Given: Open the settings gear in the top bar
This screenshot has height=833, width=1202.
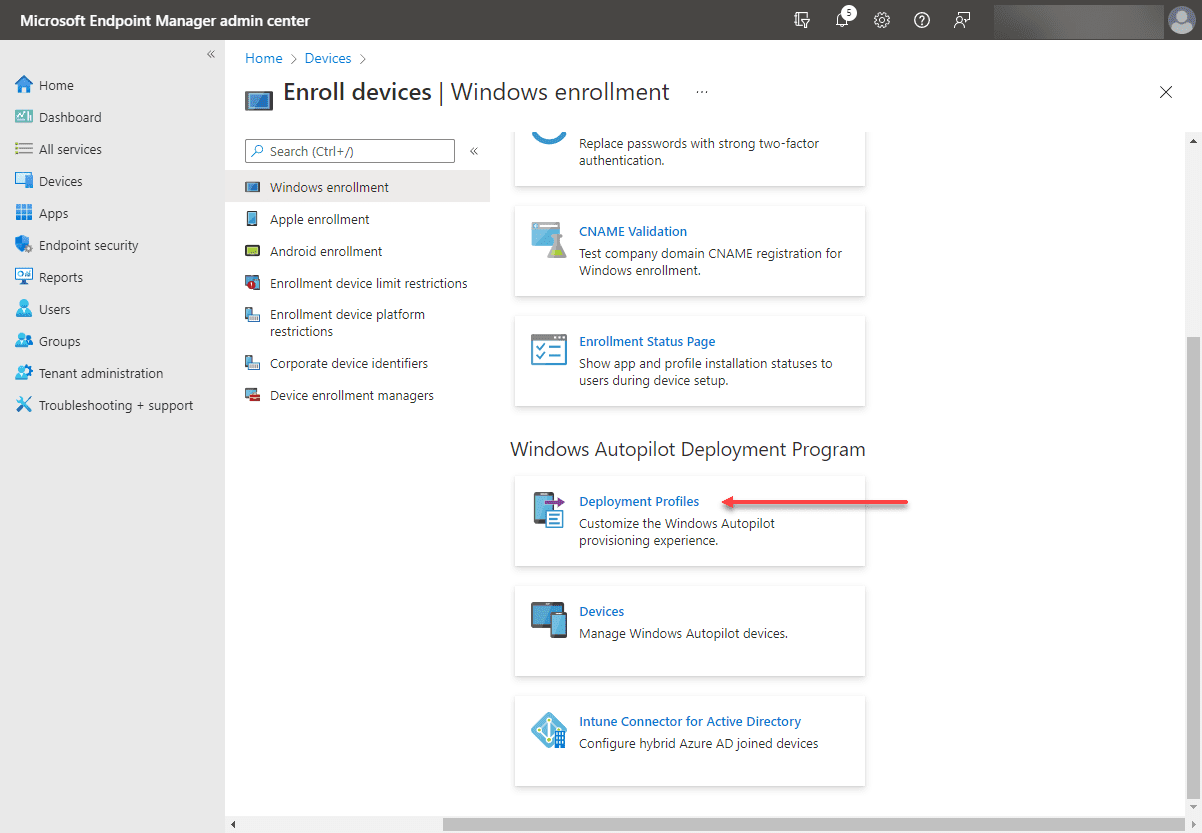Looking at the screenshot, I should tap(881, 20).
